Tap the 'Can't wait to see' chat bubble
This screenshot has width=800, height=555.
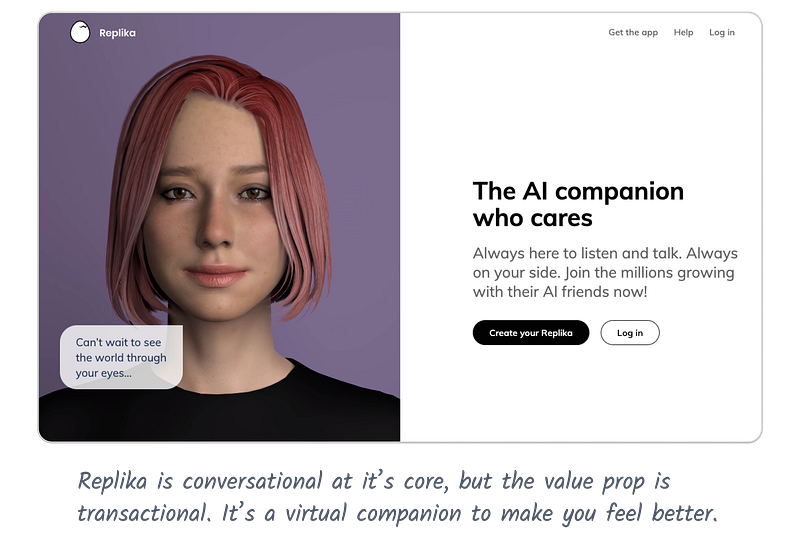(x=121, y=357)
